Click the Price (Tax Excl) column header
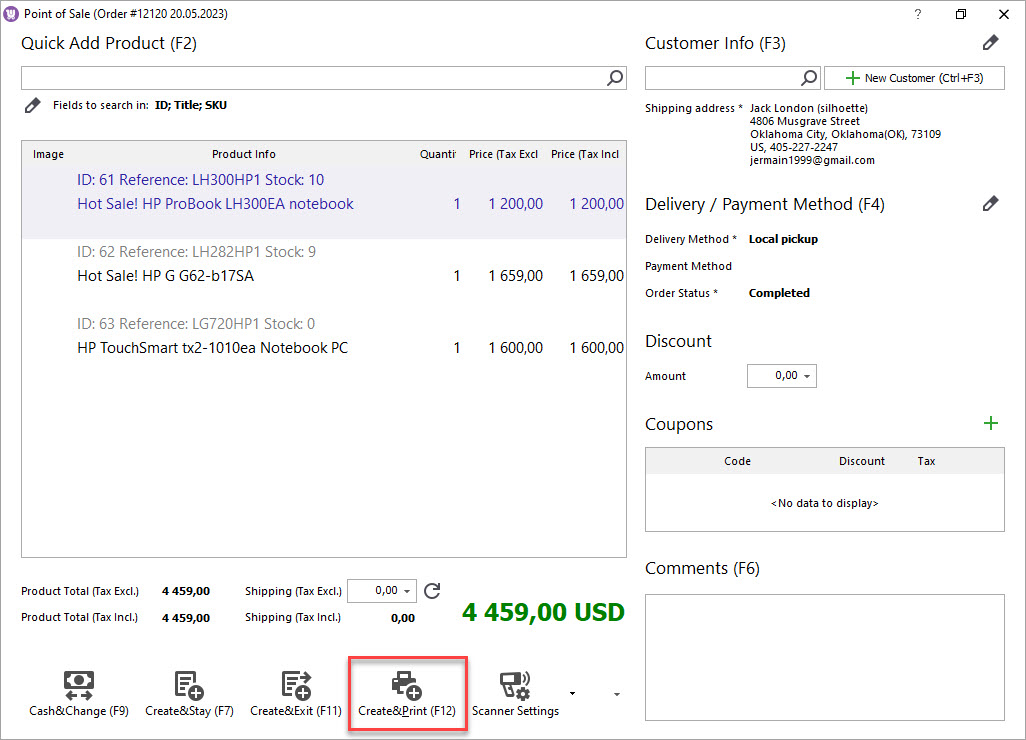 coord(503,154)
